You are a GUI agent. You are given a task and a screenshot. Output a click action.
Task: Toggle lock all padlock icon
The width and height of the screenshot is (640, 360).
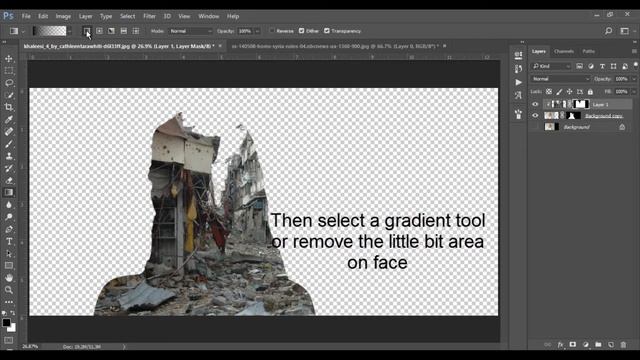point(590,92)
